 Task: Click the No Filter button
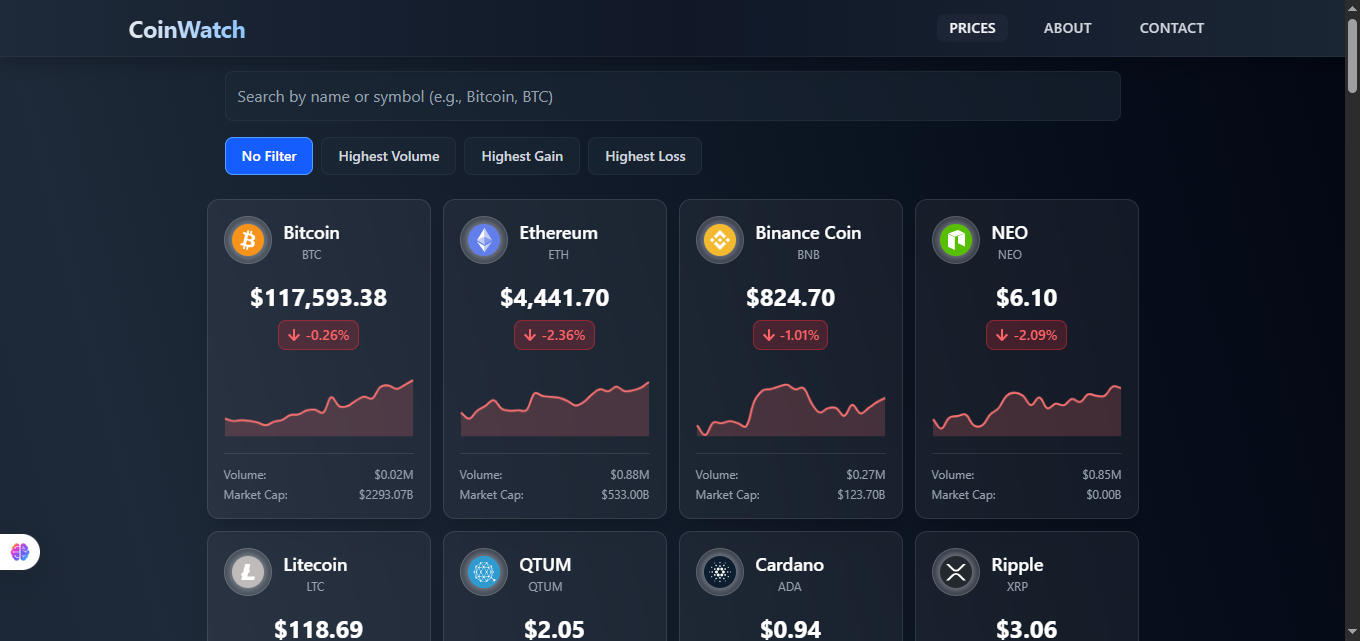pyautogui.click(x=268, y=156)
